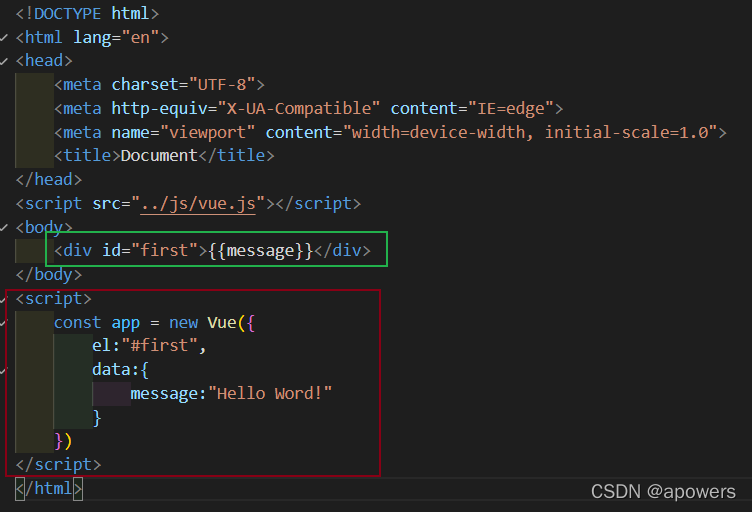Click the <!DOCTYPE html> declaration line
The height and width of the screenshot is (512, 752).
tap(87, 13)
